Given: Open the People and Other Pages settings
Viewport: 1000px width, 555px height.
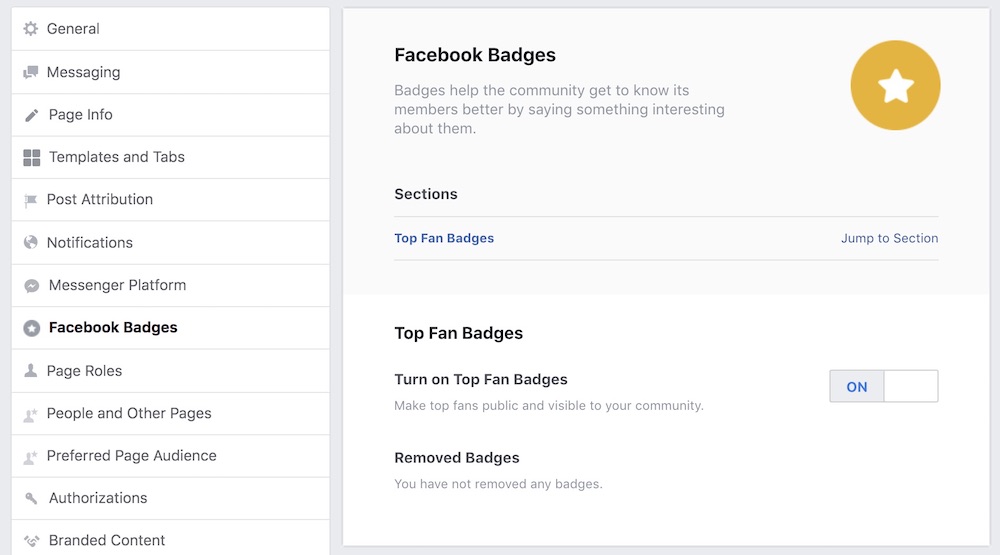Looking at the screenshot, I should [x=170, y=413].
